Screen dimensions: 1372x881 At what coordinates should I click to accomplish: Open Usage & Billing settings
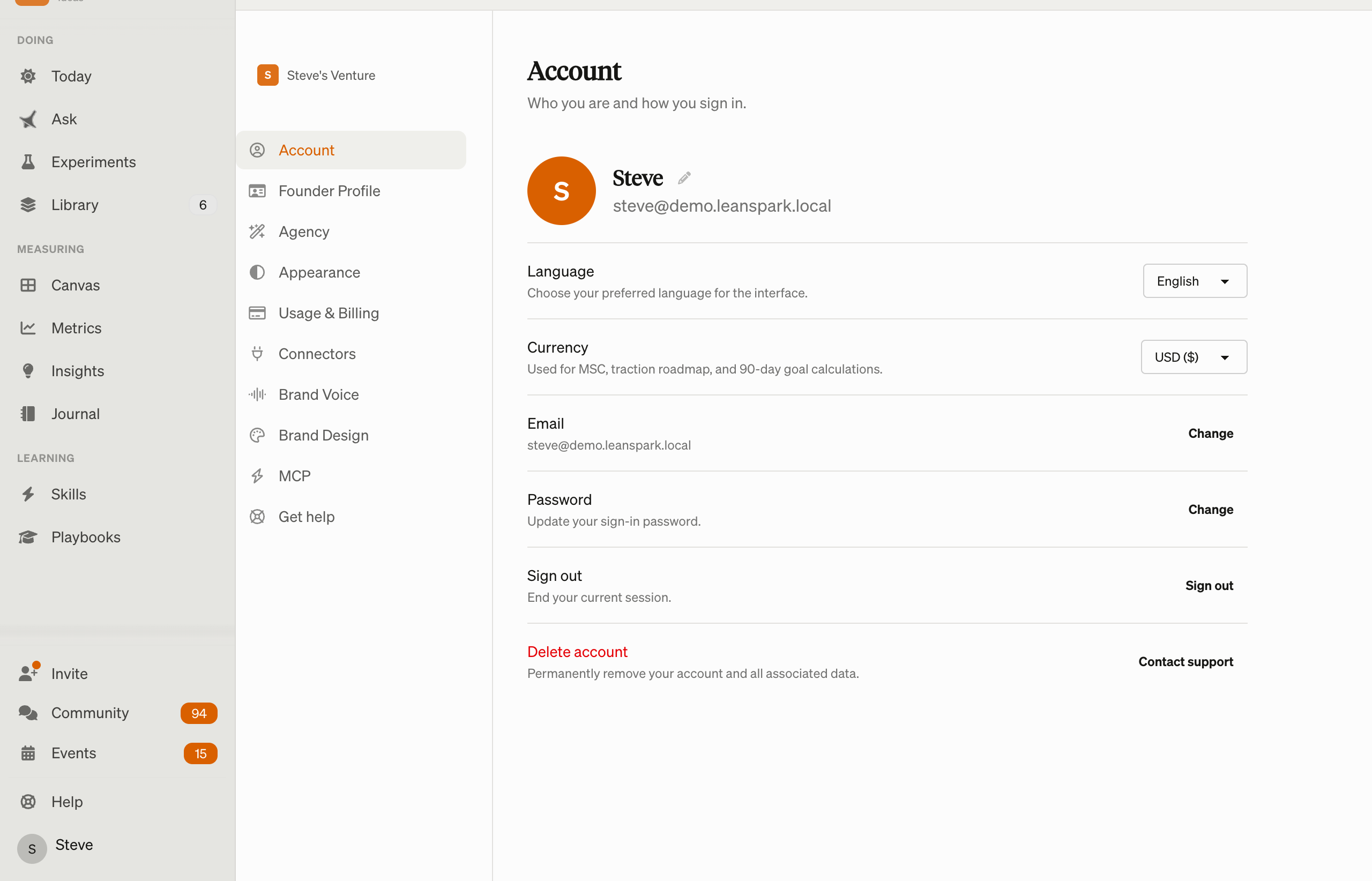click(x=351, y=313)
